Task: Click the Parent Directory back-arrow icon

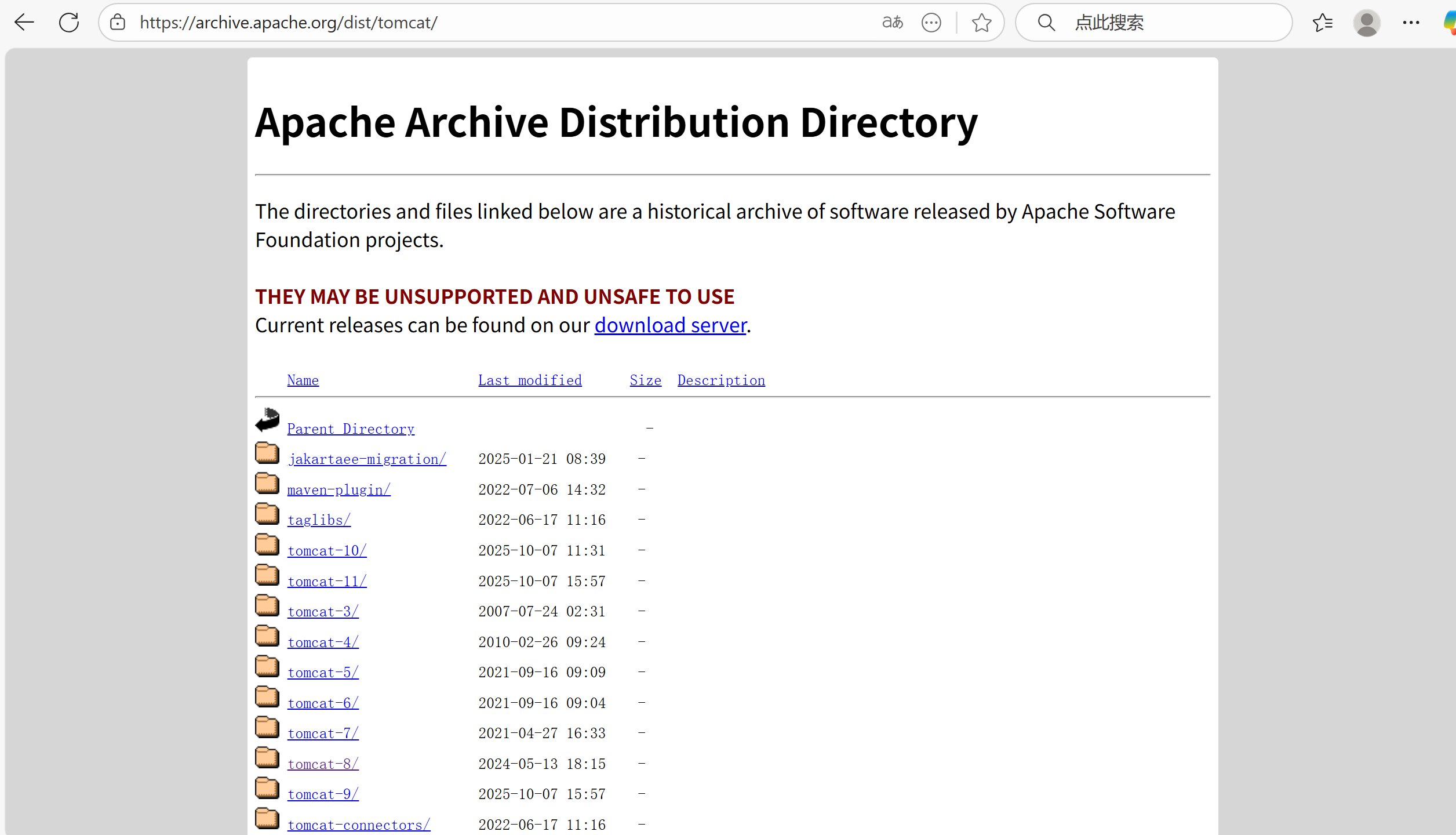Action: pos(267,420)
